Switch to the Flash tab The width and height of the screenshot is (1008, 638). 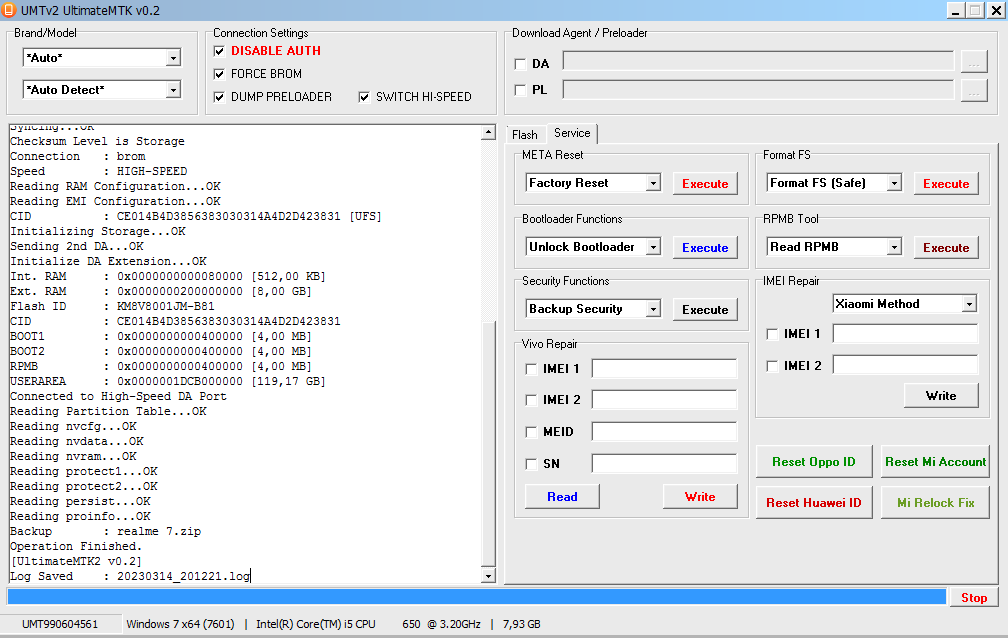[525, 134]
